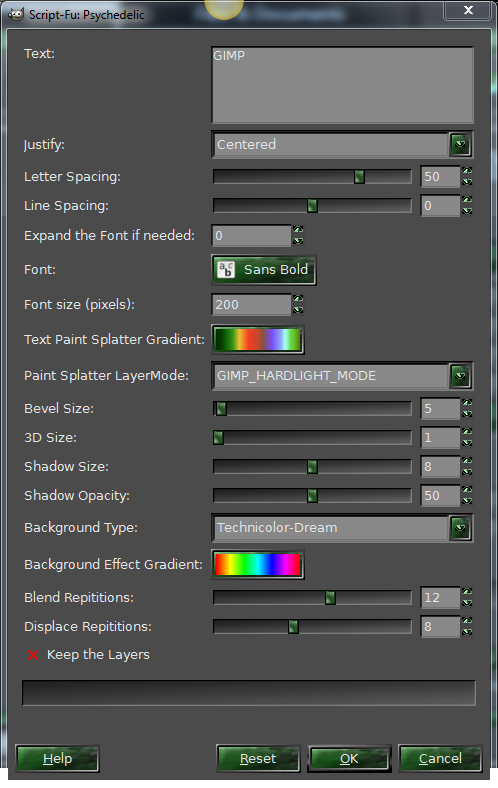Confirm the dialog with OK
498x788 pixels.
[349, 758]
